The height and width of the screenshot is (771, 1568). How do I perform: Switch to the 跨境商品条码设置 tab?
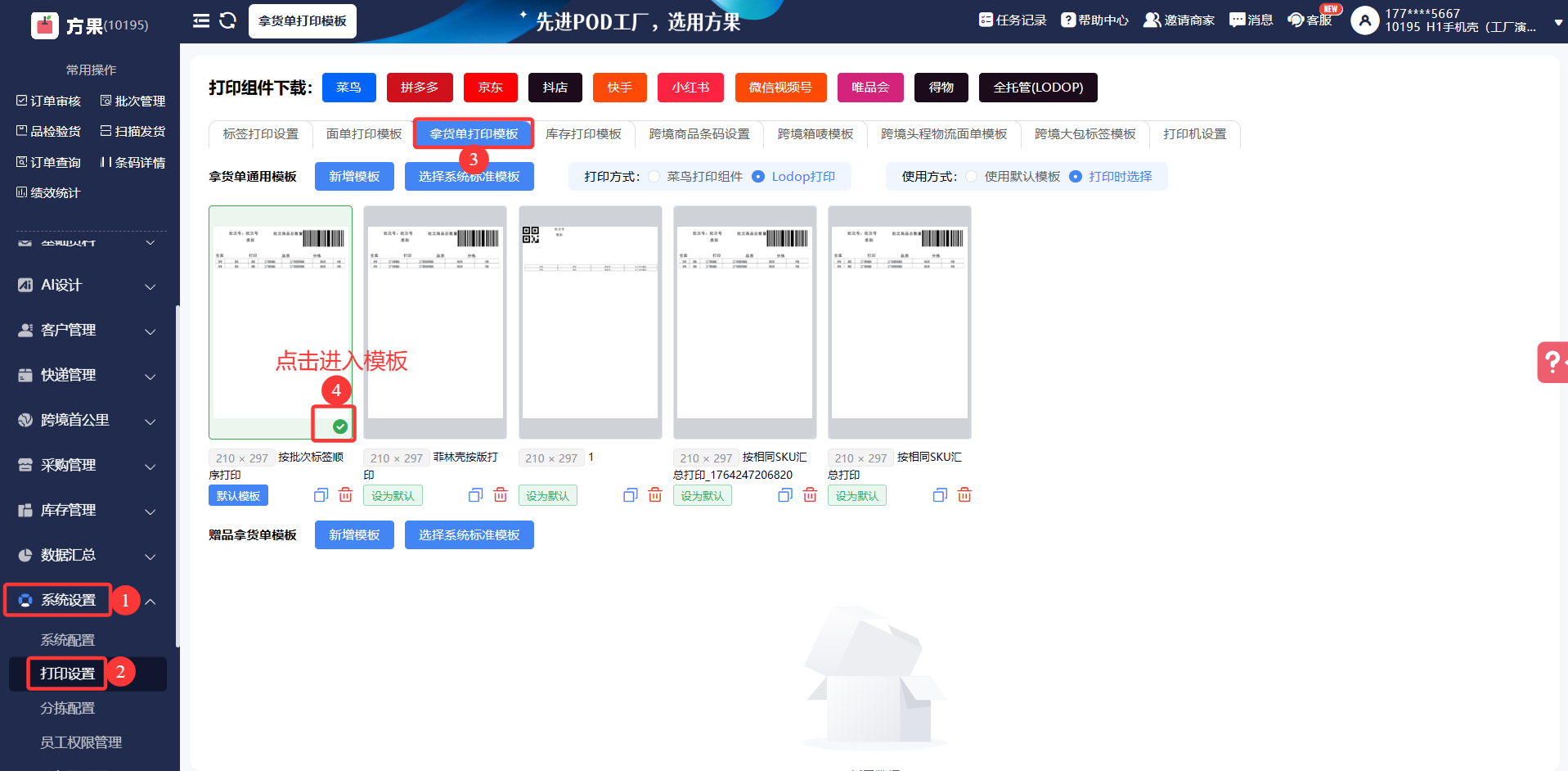click(x=699, y=134)
